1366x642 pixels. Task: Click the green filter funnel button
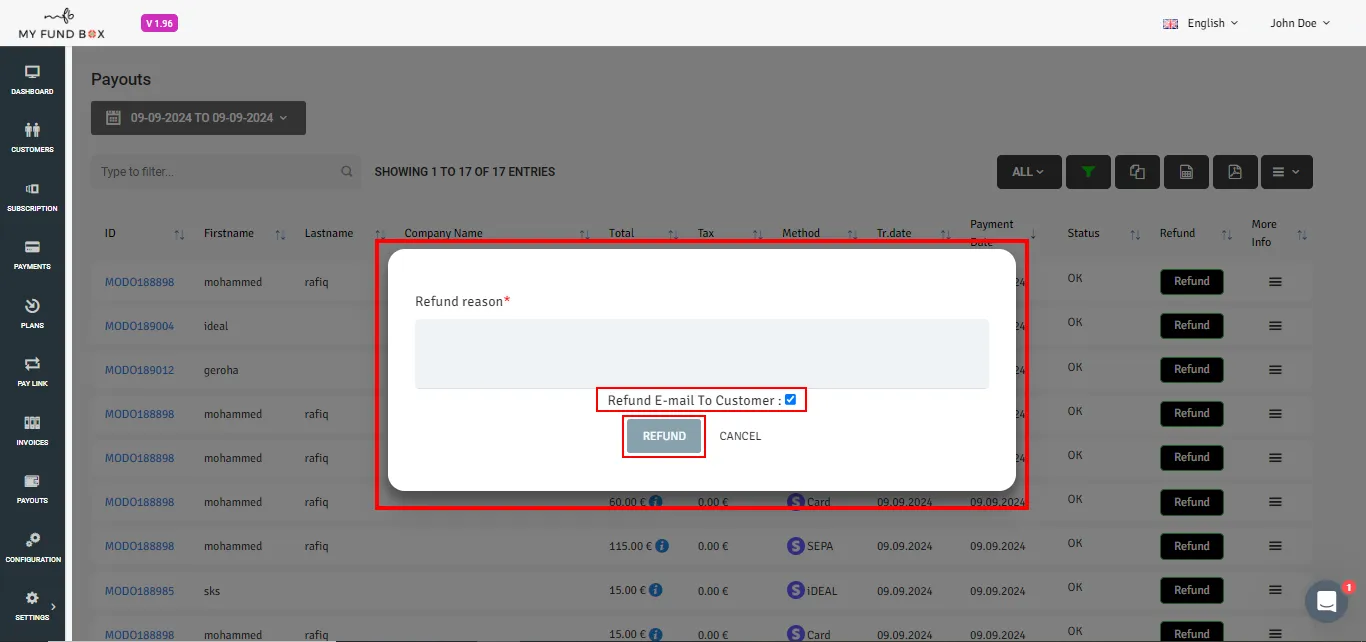click(x=1088, y=172)
